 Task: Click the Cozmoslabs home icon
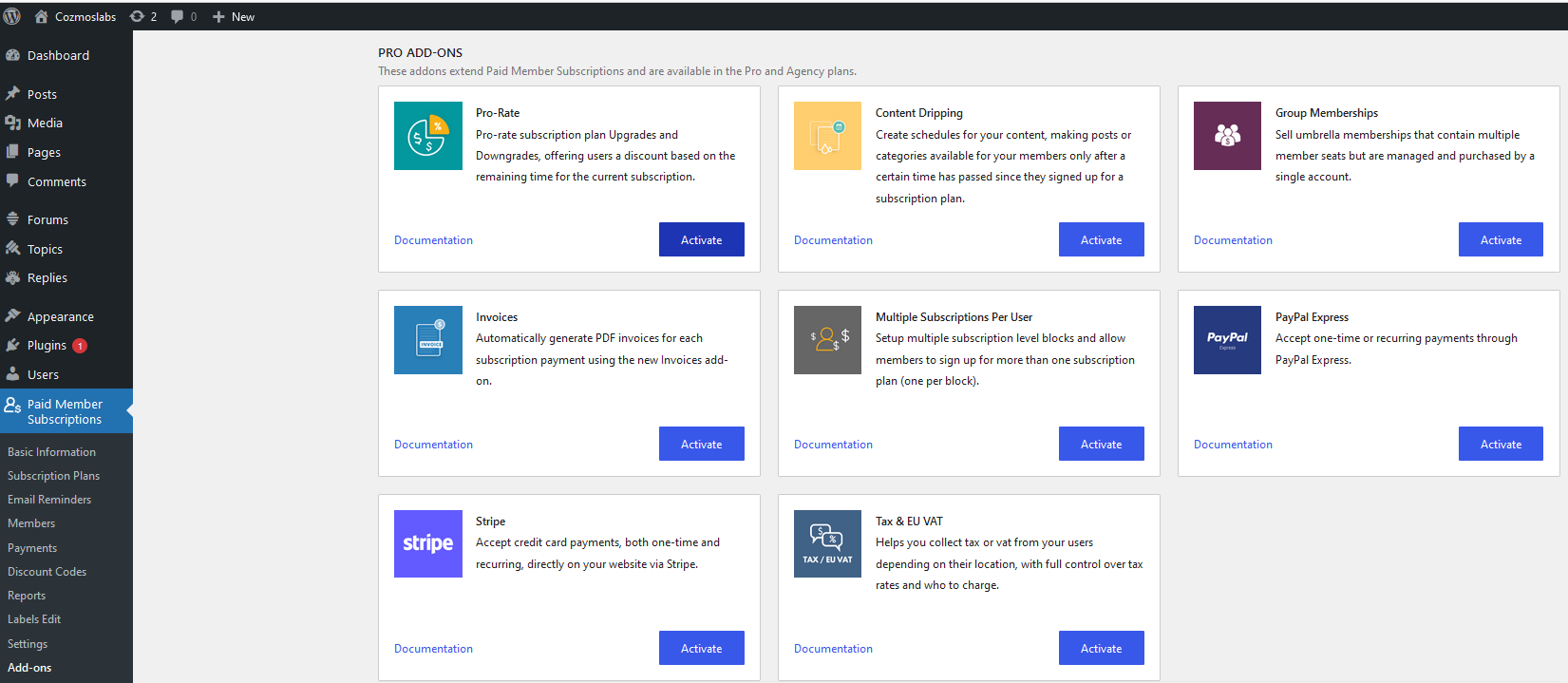point(41,16)
